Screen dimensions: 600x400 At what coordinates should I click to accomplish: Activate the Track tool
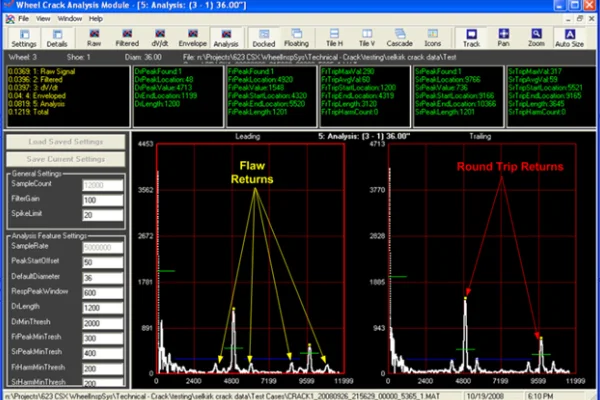[x=471, y=38]
